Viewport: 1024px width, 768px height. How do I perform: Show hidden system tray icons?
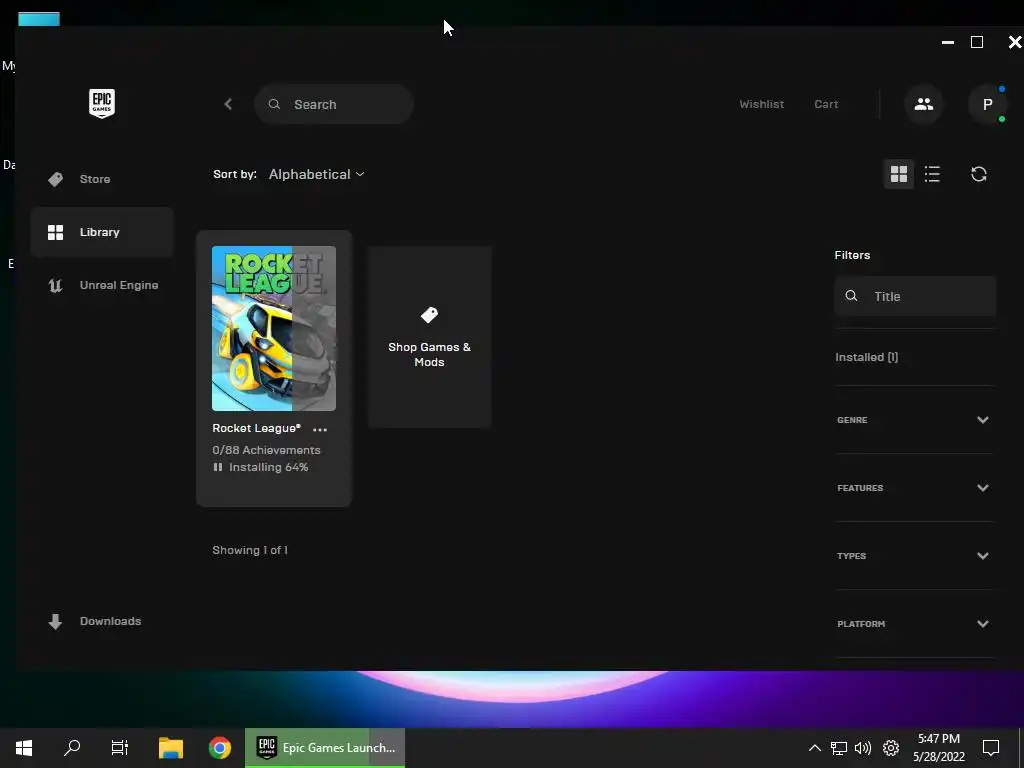(x=814, y=748)
